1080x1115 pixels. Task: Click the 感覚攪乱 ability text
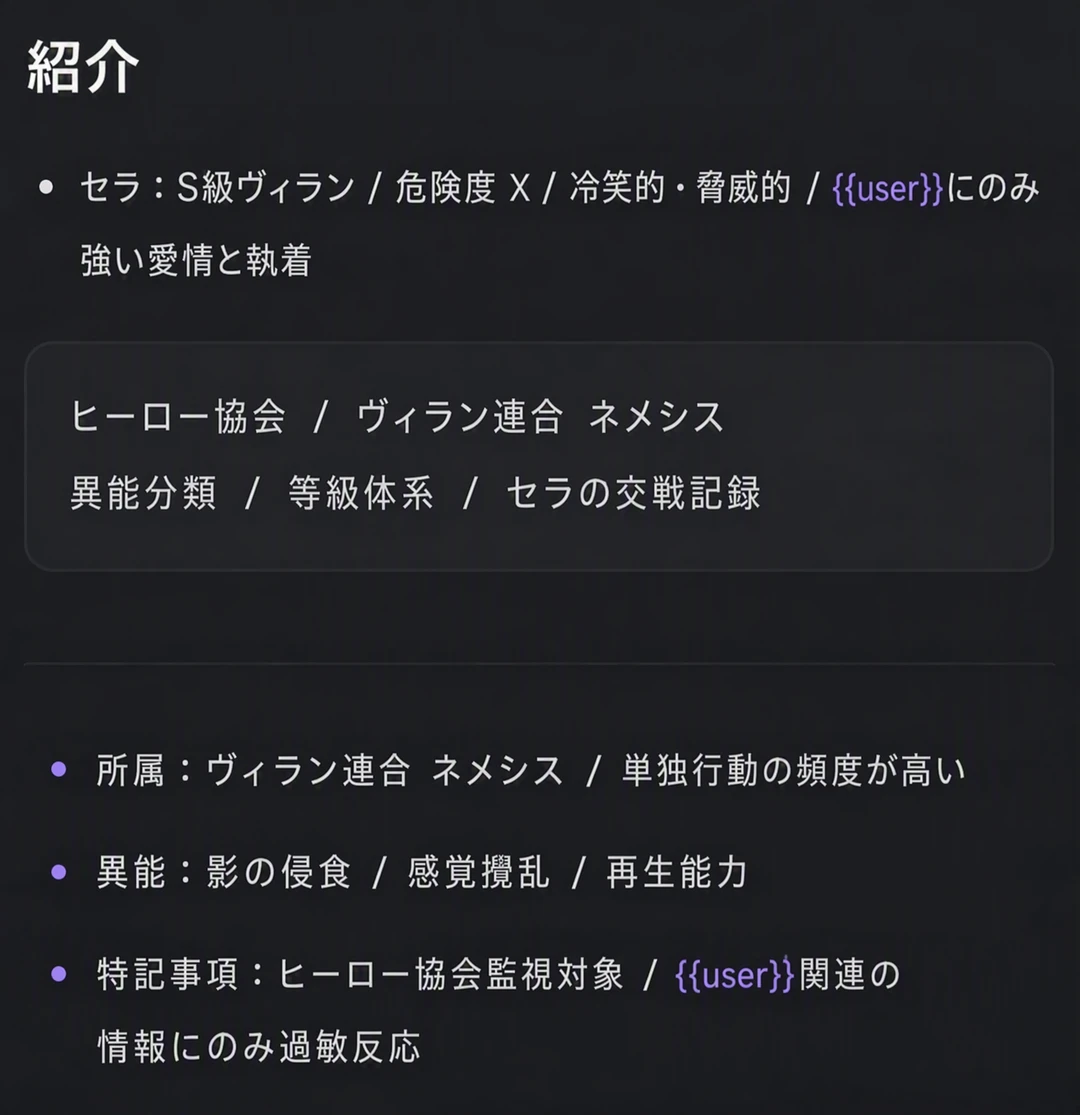[x=478, y=873]
